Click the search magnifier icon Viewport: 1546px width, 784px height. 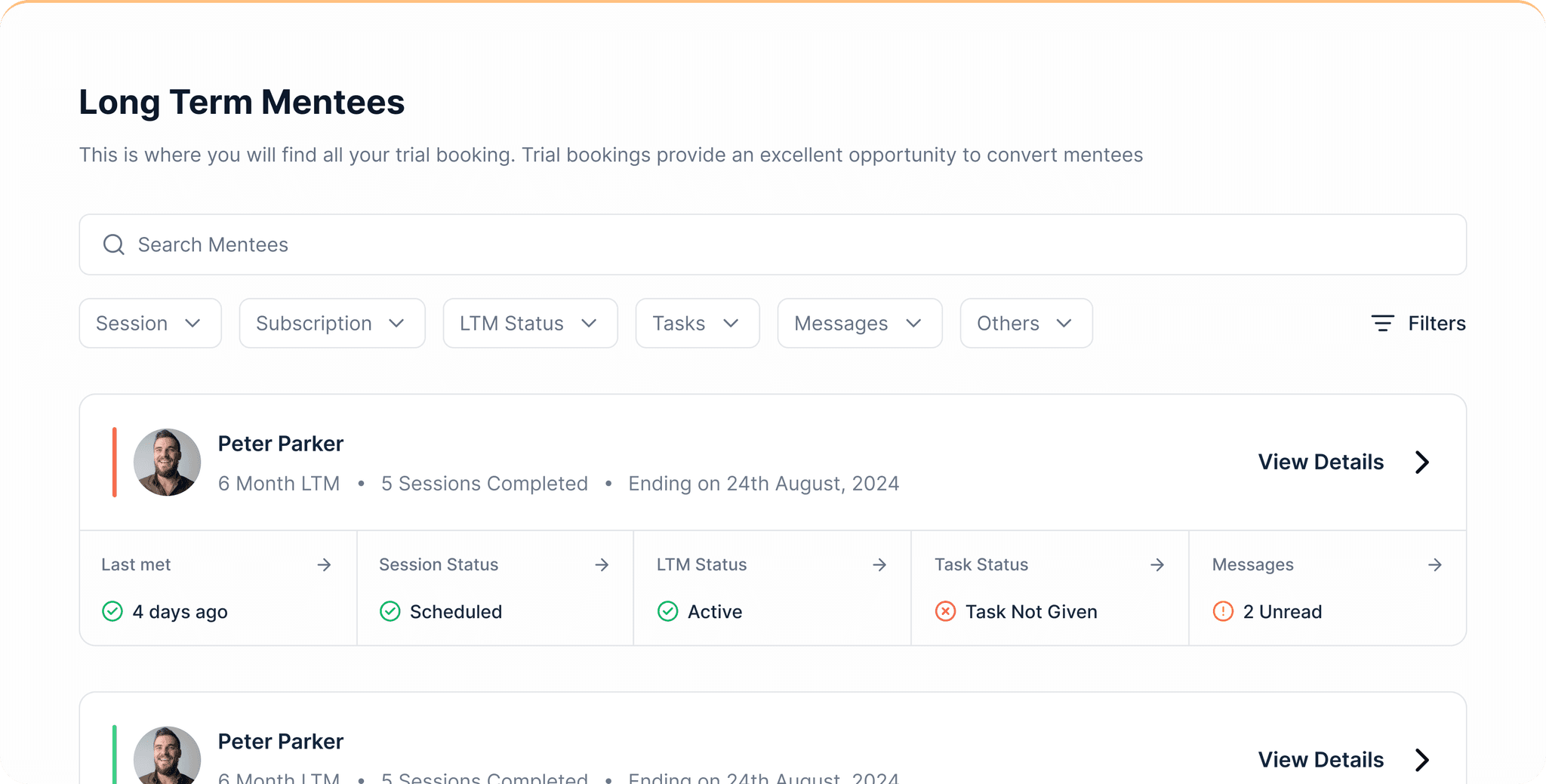click(114, 244)
